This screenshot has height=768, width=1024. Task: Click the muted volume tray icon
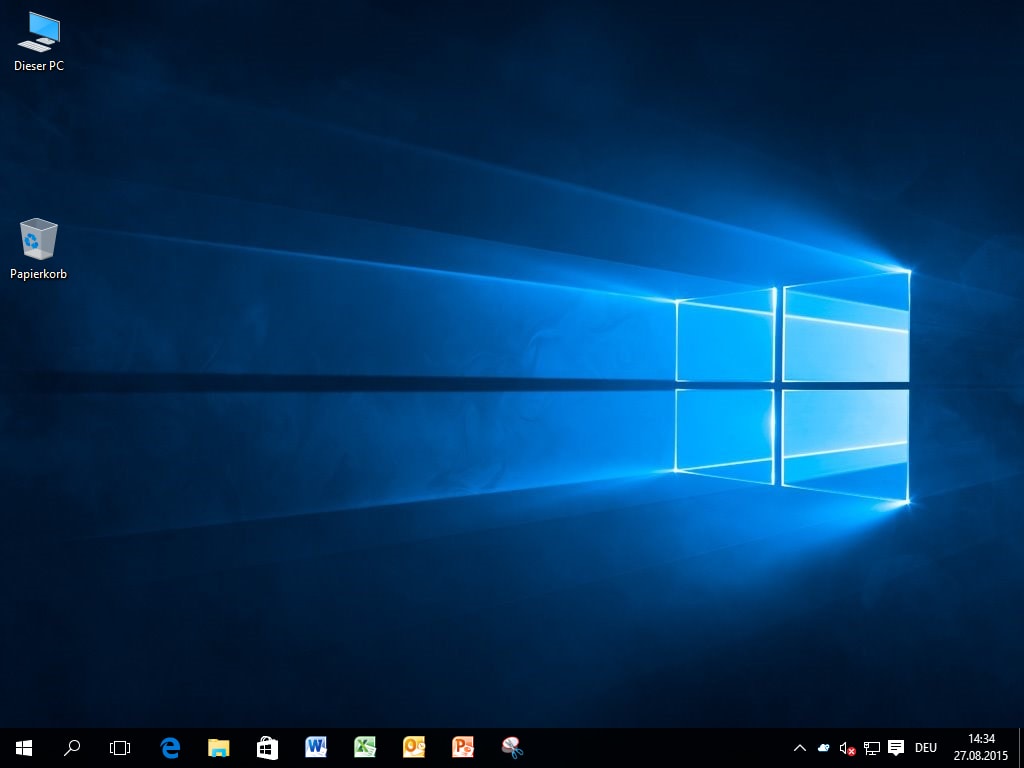[x=848, y=748]
